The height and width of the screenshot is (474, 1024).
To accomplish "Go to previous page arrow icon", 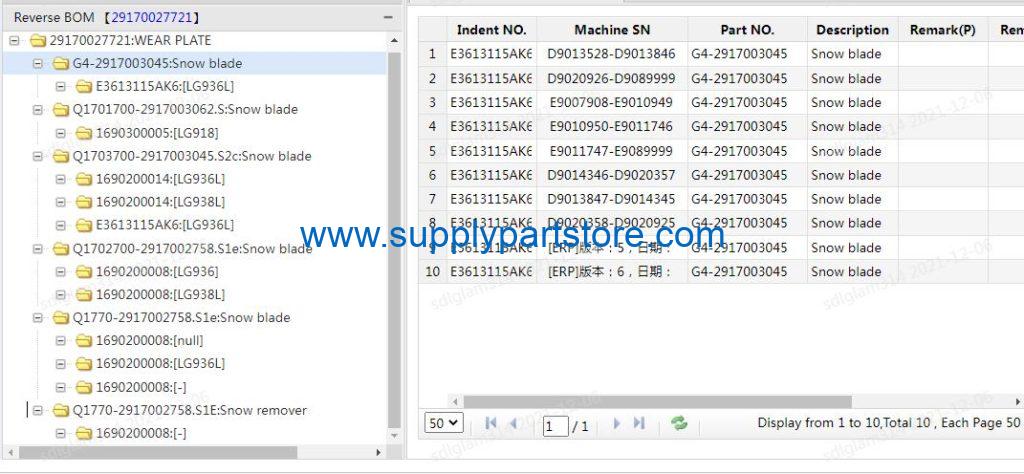I will 514,424.
